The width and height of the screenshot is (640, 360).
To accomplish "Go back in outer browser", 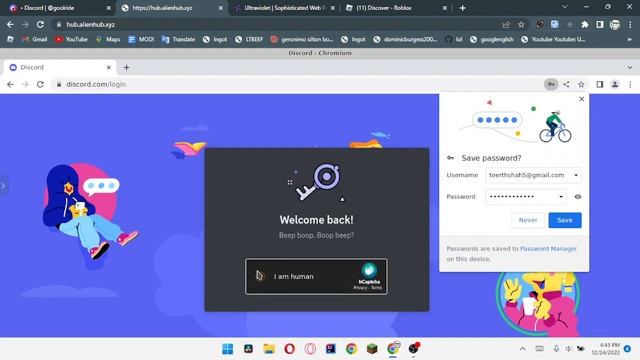I will click(x=10, y=24).
